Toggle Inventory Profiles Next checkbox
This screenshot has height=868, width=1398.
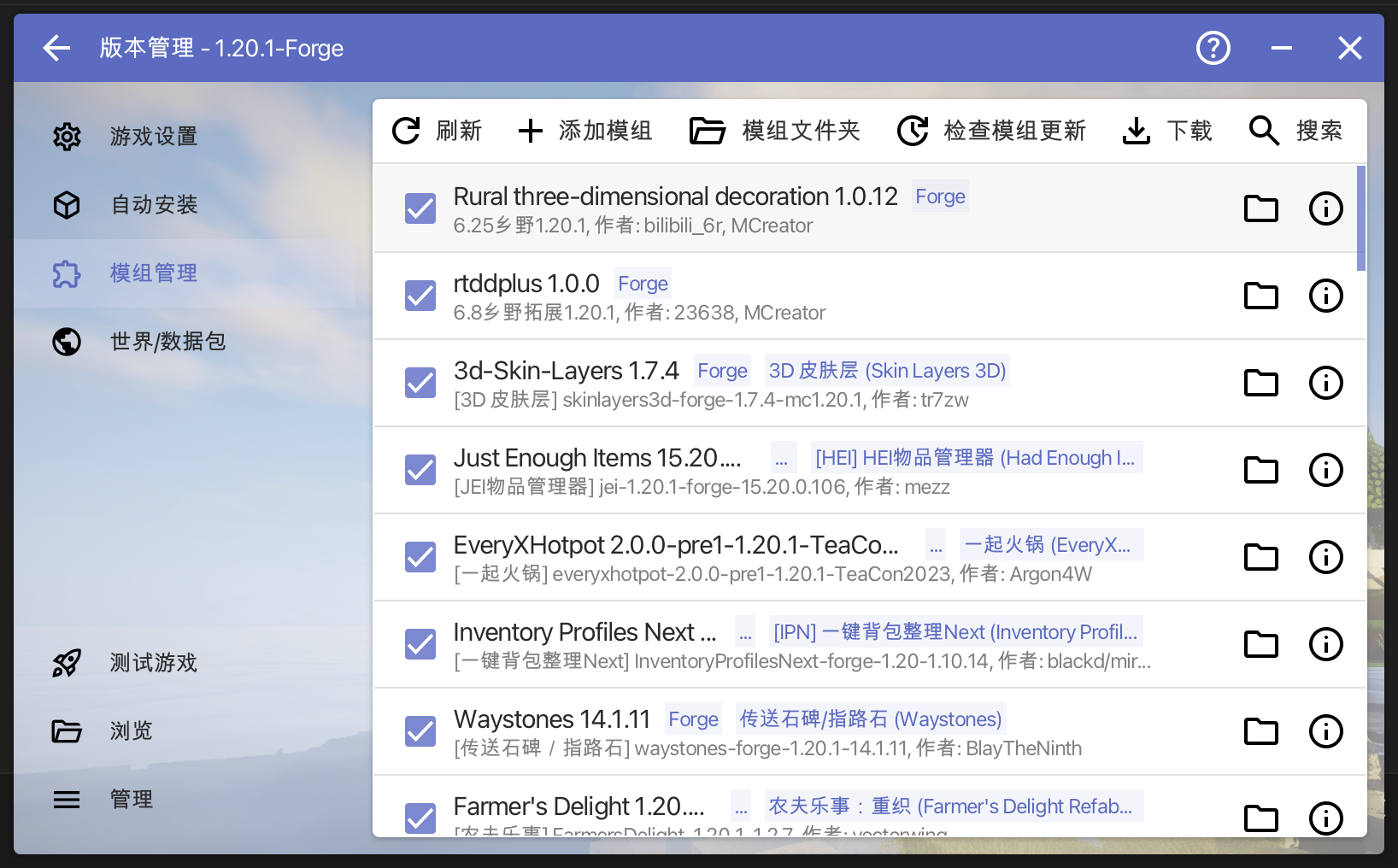point(420,644)
